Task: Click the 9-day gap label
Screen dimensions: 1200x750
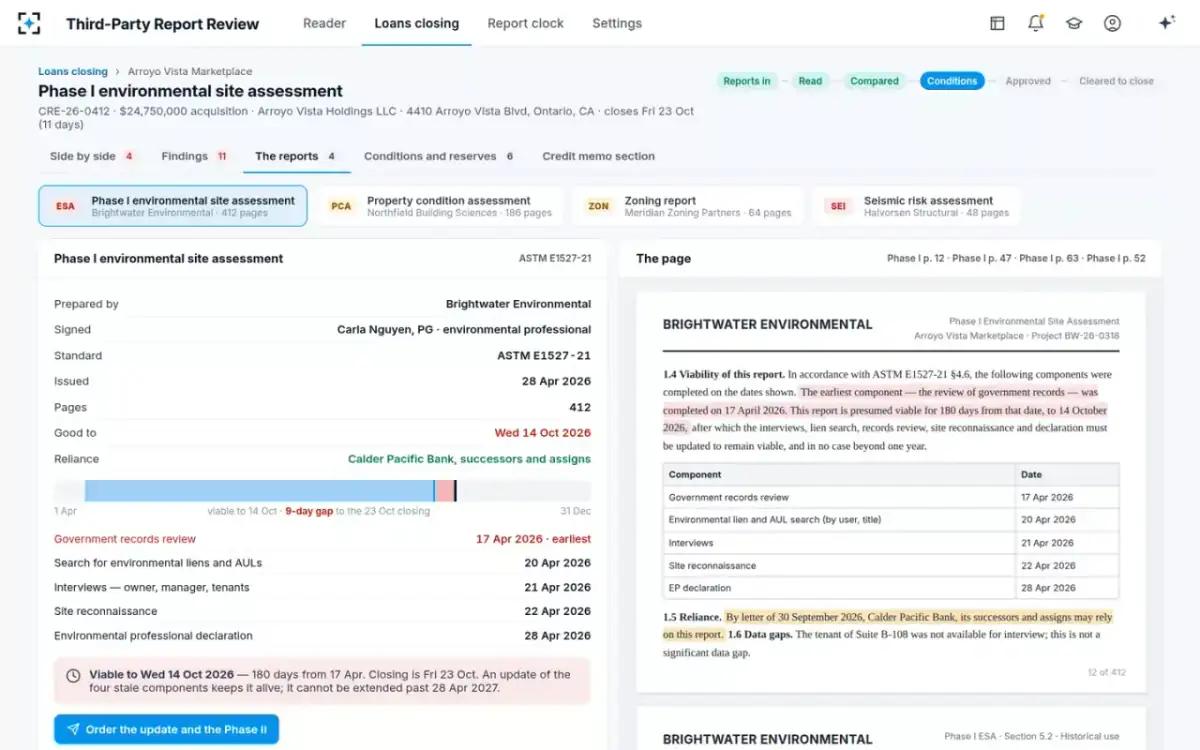Action: [x=309, y=511]
